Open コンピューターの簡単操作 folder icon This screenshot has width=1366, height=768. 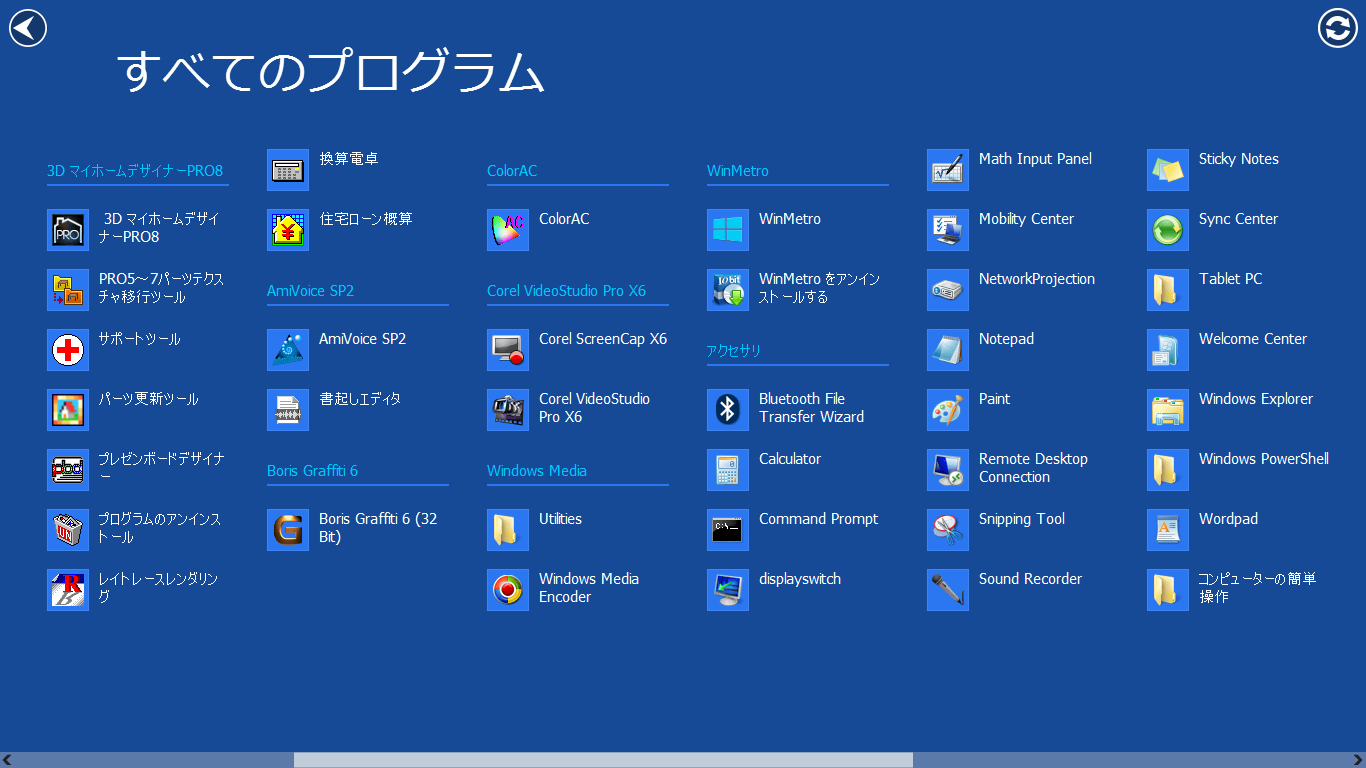pyautogui.click(x=1168, y=590)
